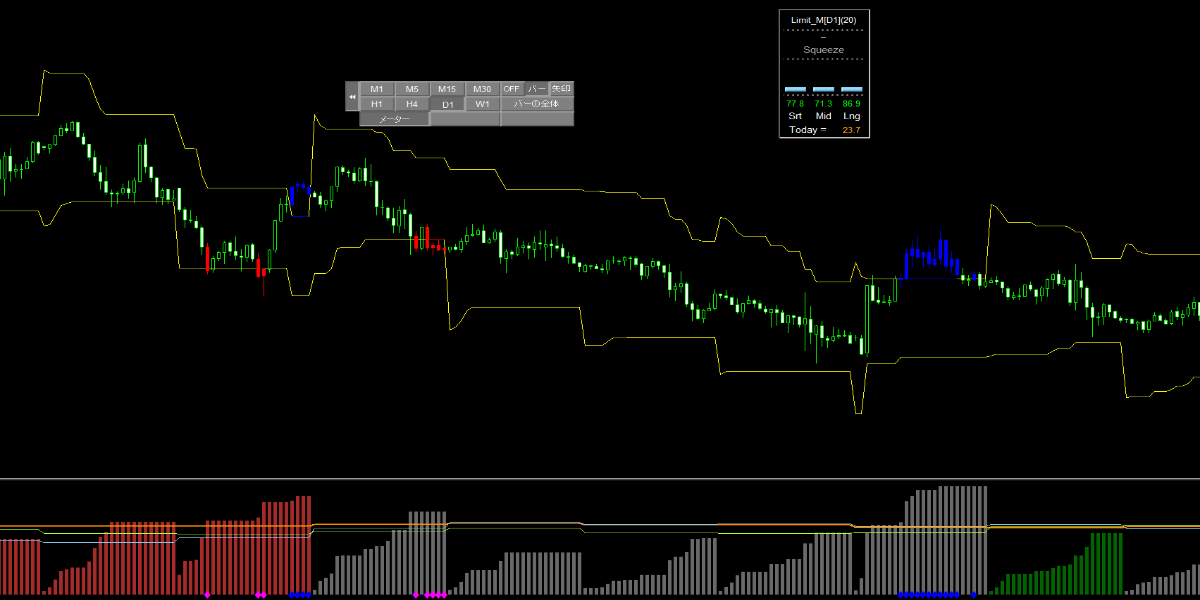
Task: Click the Limit_M[D1](20) panel title
Action: [823, 20]
